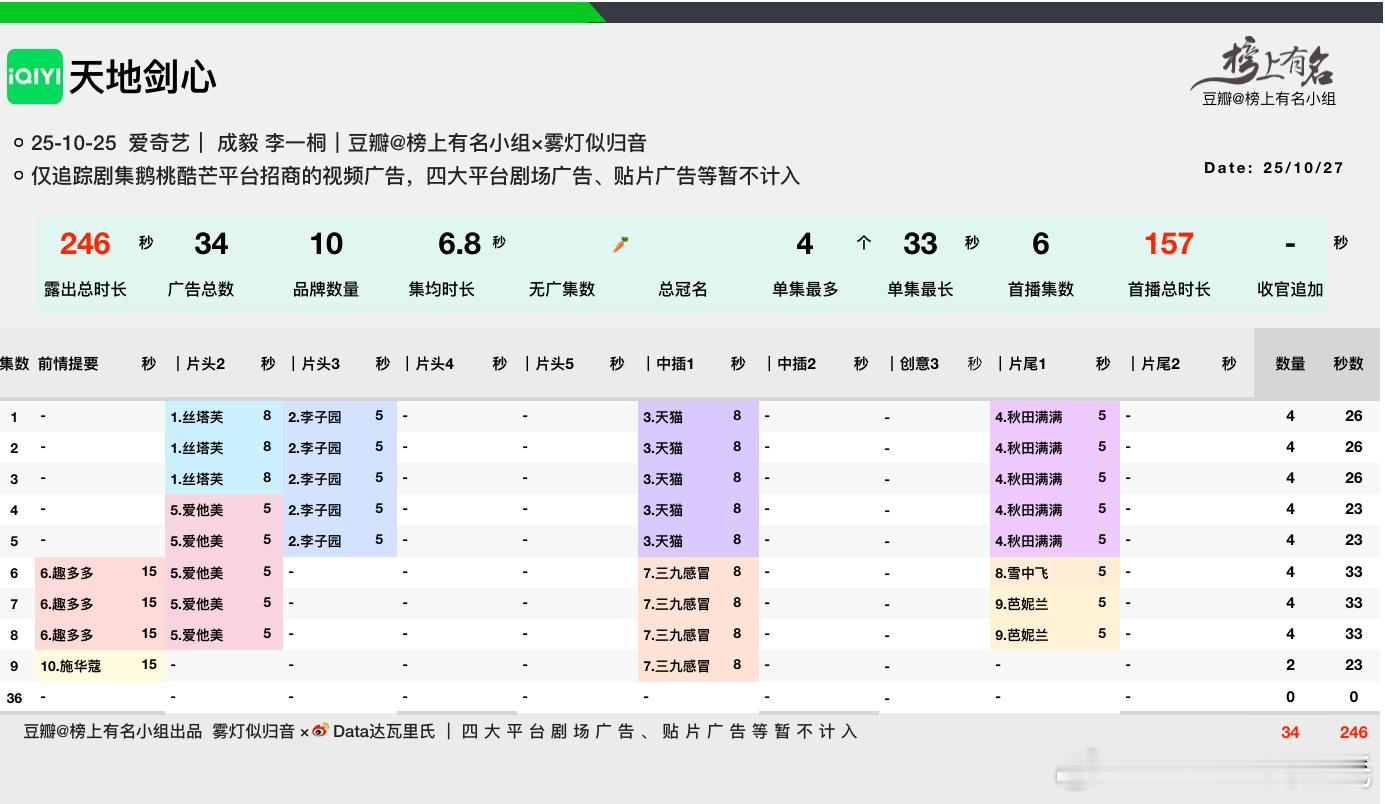Click 成毅 李一桐 in the subtitle line

tap(272, 143)
